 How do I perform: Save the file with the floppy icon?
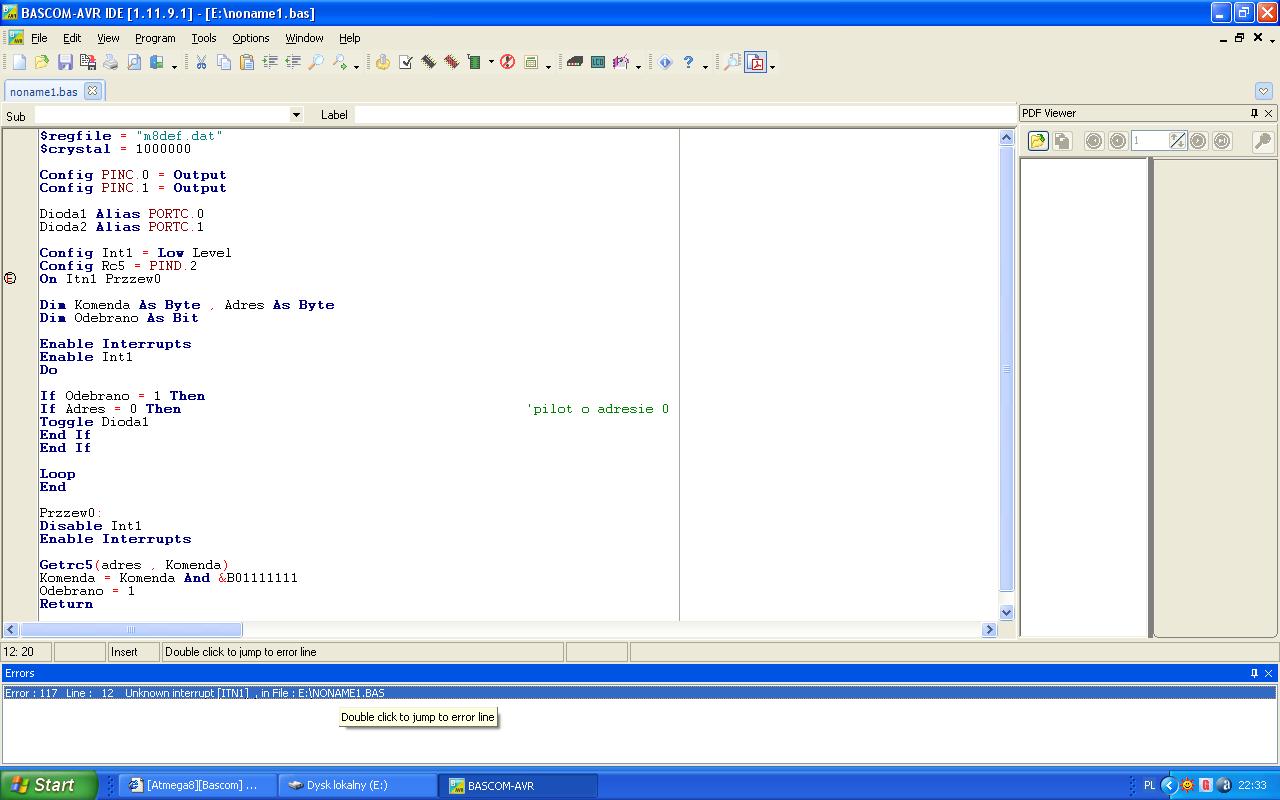click(65, 62)
